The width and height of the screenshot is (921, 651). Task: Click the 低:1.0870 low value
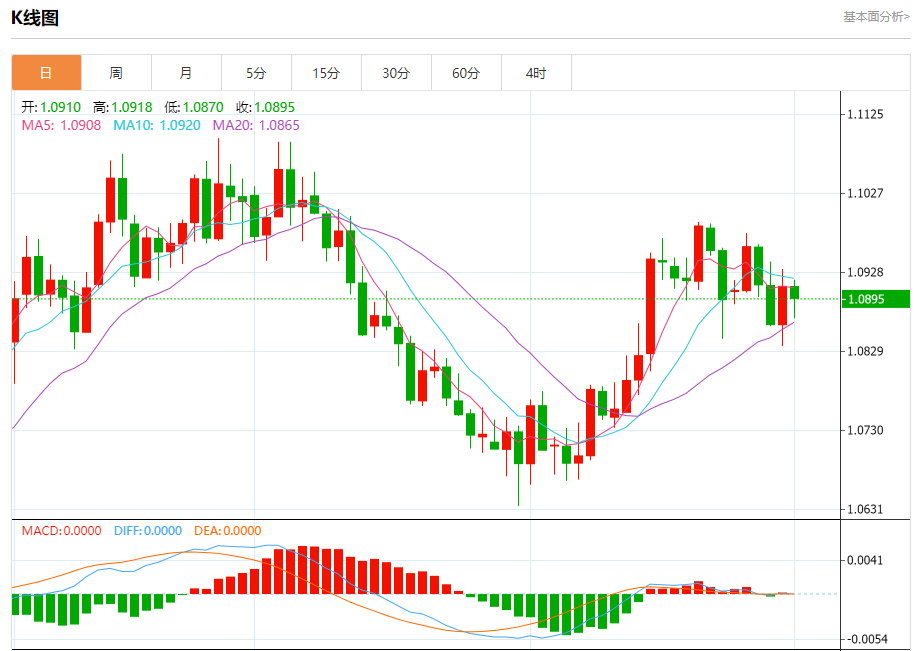pyautogui.click(x=194, y=107)
